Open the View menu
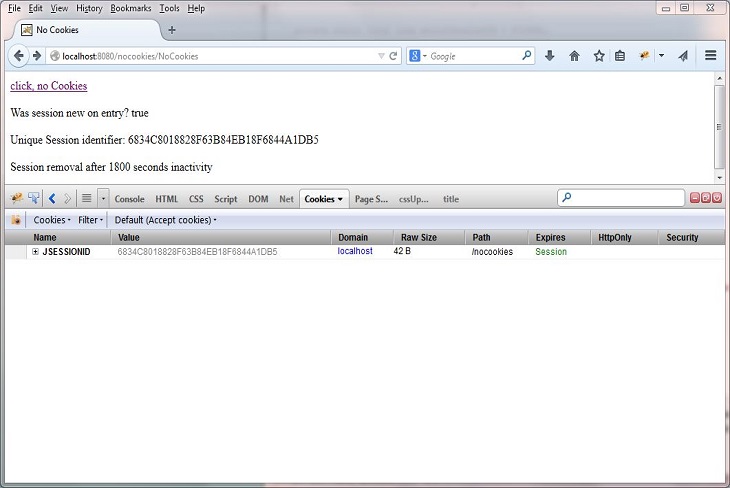 (x=59, y=8)
